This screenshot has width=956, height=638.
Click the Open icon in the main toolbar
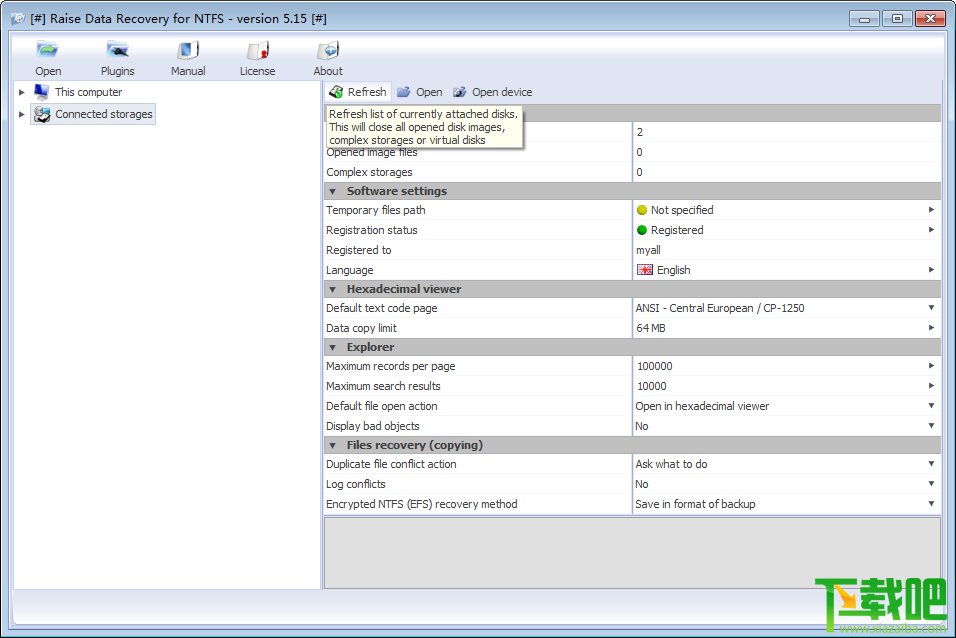pos(47,51)
